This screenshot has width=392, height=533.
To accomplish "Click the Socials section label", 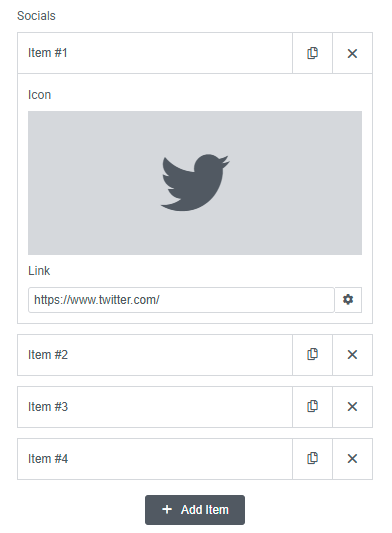I will pos(36,16).
